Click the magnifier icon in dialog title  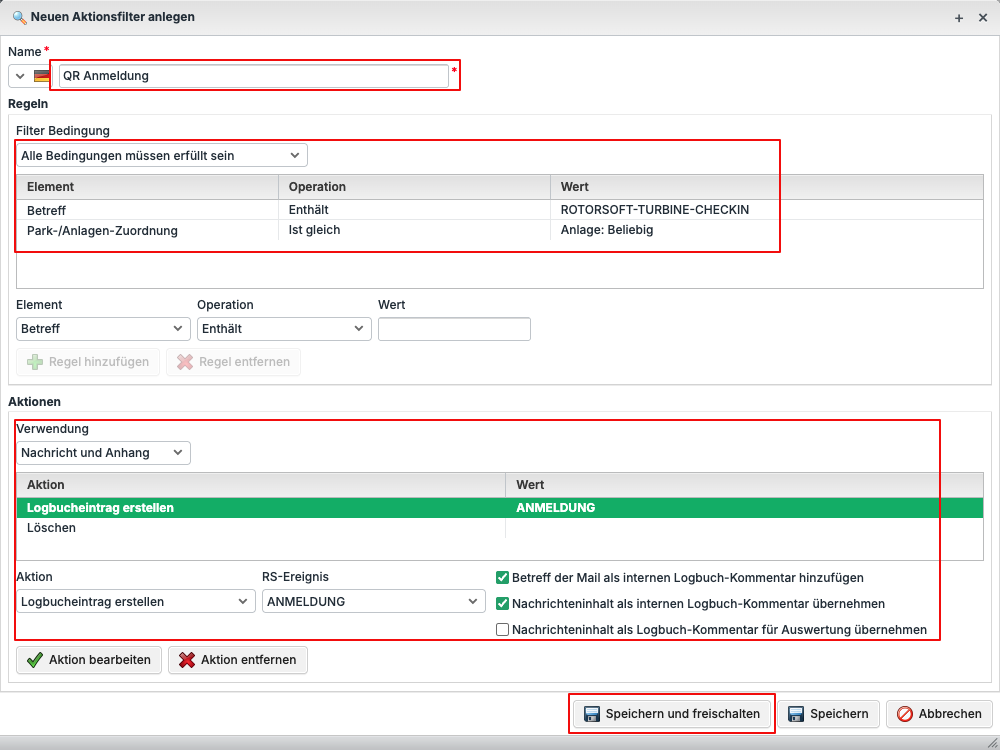(x=18, y=17)
